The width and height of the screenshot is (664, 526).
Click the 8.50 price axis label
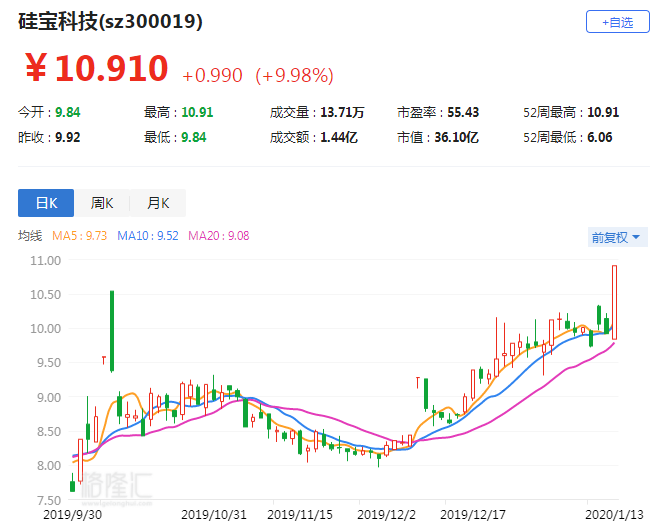coord(49,432)
